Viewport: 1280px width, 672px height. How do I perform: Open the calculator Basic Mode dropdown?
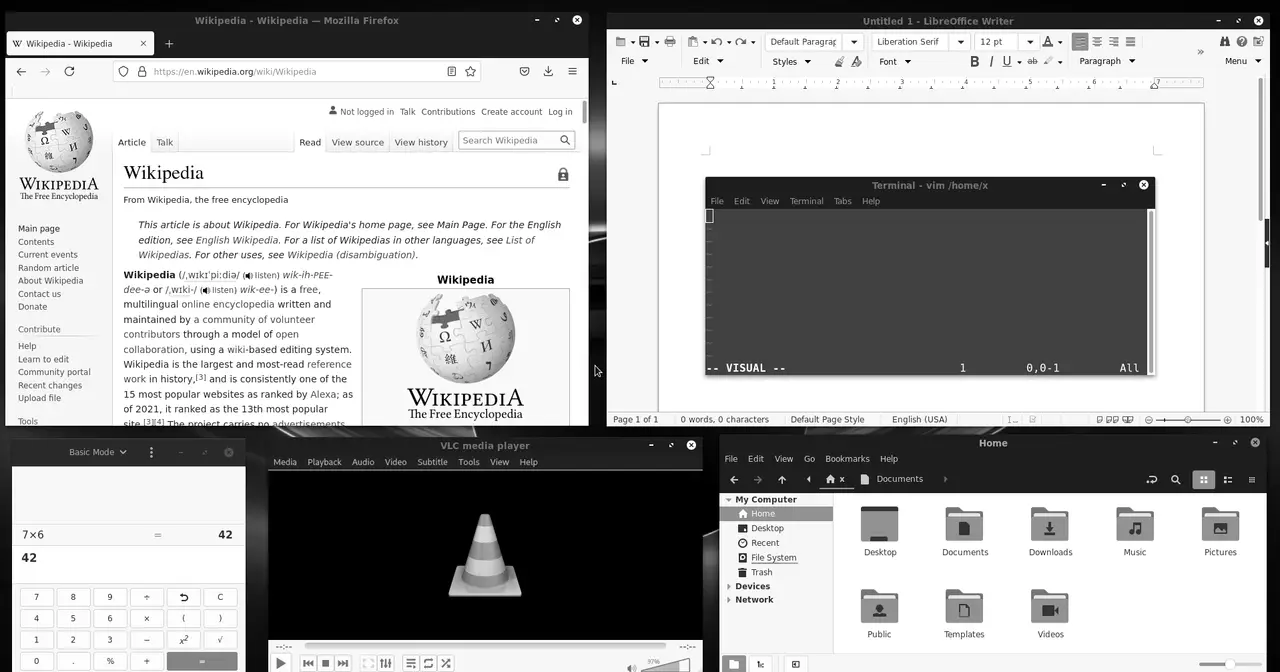(x=98, y=452)
